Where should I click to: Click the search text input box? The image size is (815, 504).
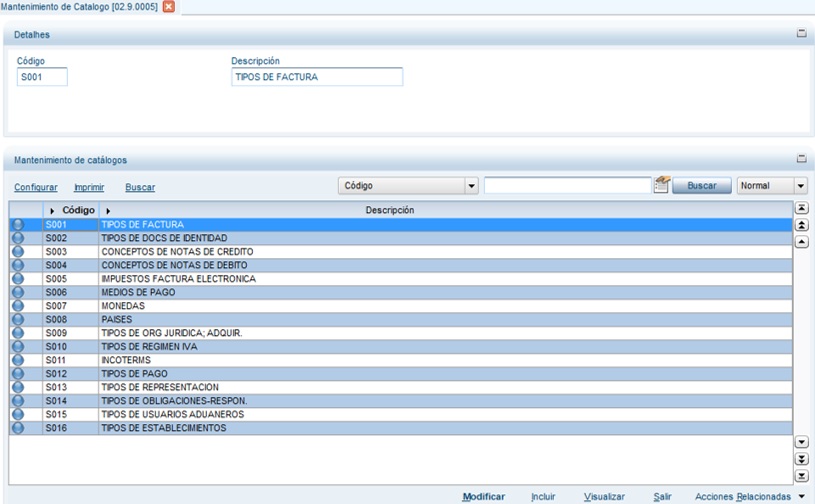tap(568, 185)
